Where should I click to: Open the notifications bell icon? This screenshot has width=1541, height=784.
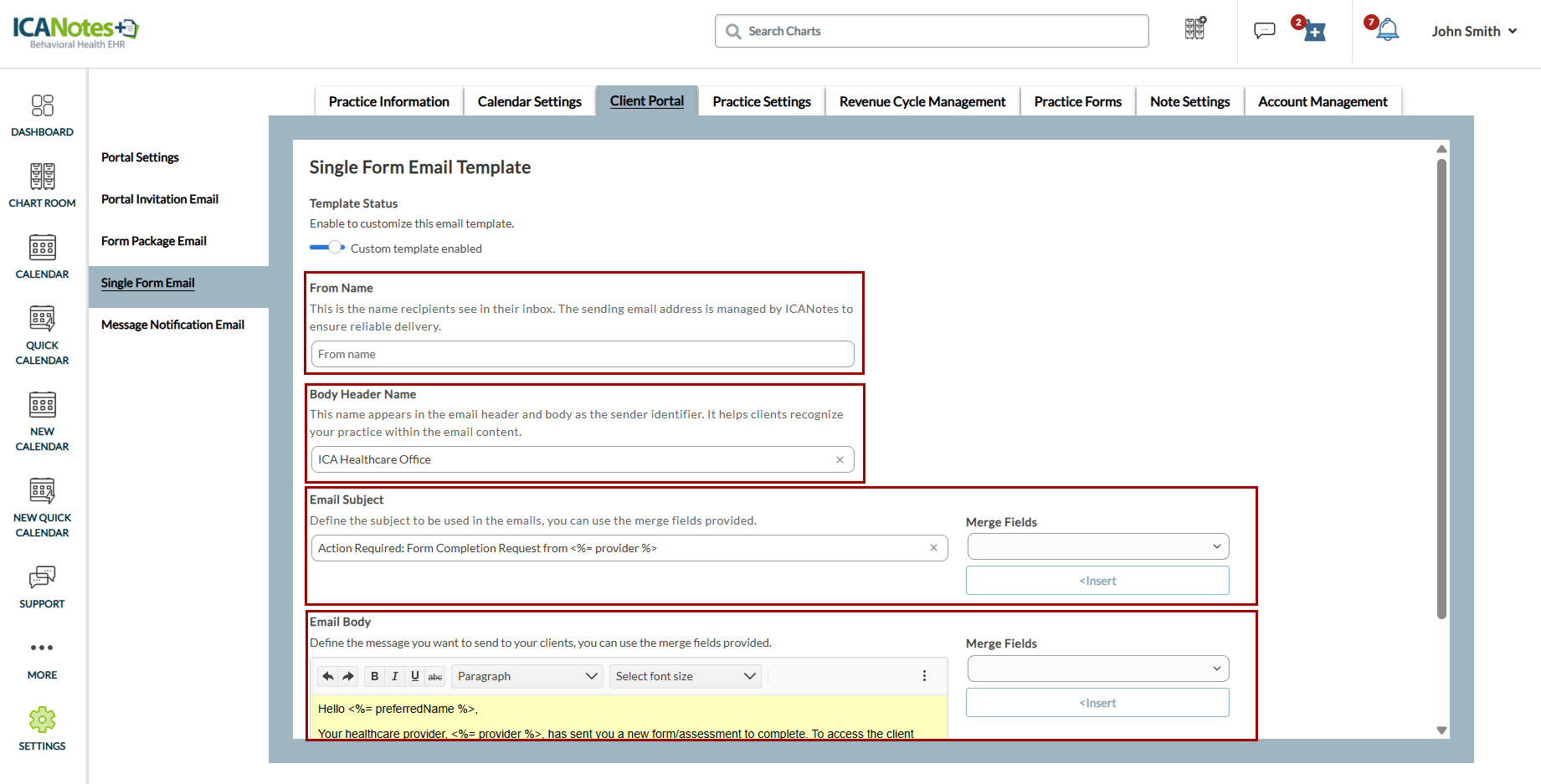point(1387,31)
